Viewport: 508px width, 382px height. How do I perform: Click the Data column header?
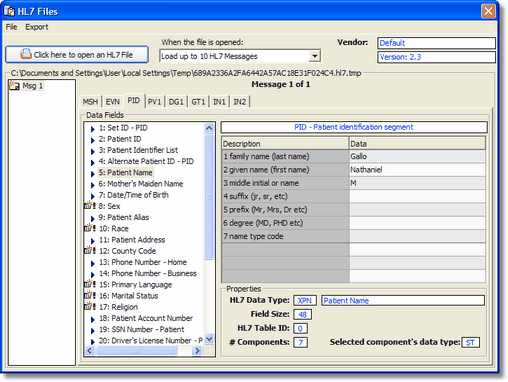click(417, 144)
